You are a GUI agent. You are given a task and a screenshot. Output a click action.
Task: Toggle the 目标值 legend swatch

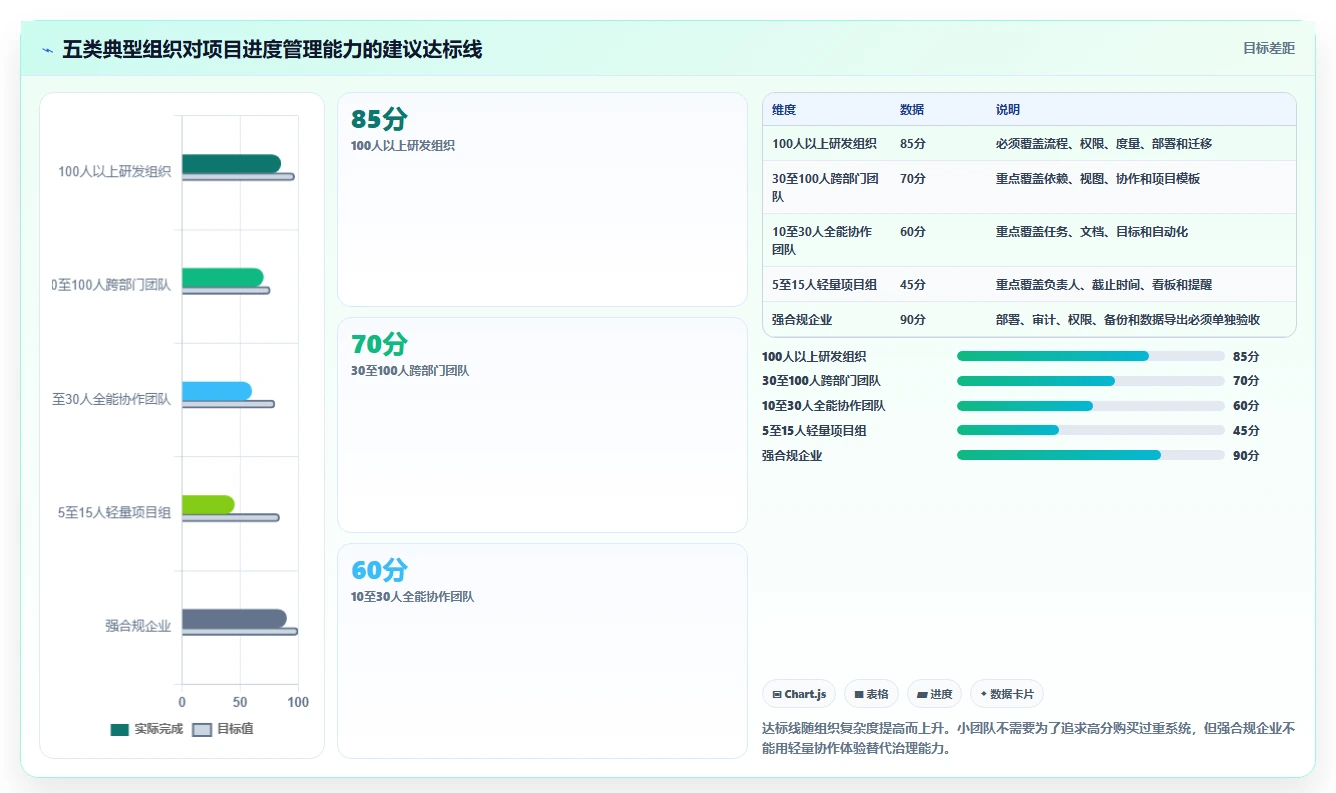click(202, 729)
